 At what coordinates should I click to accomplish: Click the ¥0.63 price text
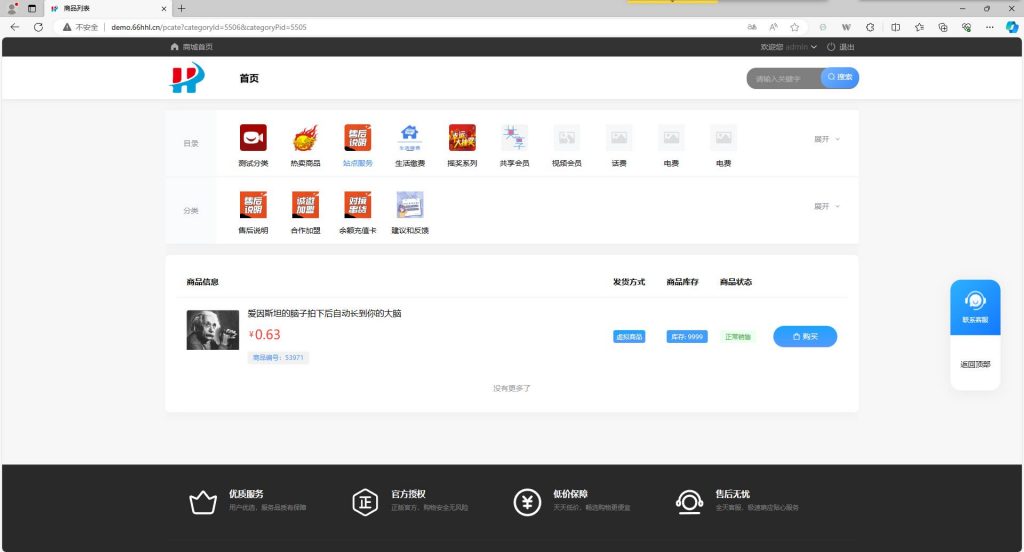(264, 334)
